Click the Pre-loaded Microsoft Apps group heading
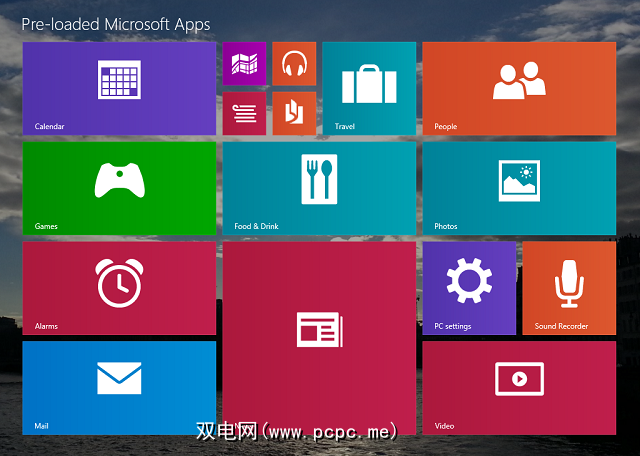Image resolution: width=640 pixels, height=456 pixels. tap(116, 24)
